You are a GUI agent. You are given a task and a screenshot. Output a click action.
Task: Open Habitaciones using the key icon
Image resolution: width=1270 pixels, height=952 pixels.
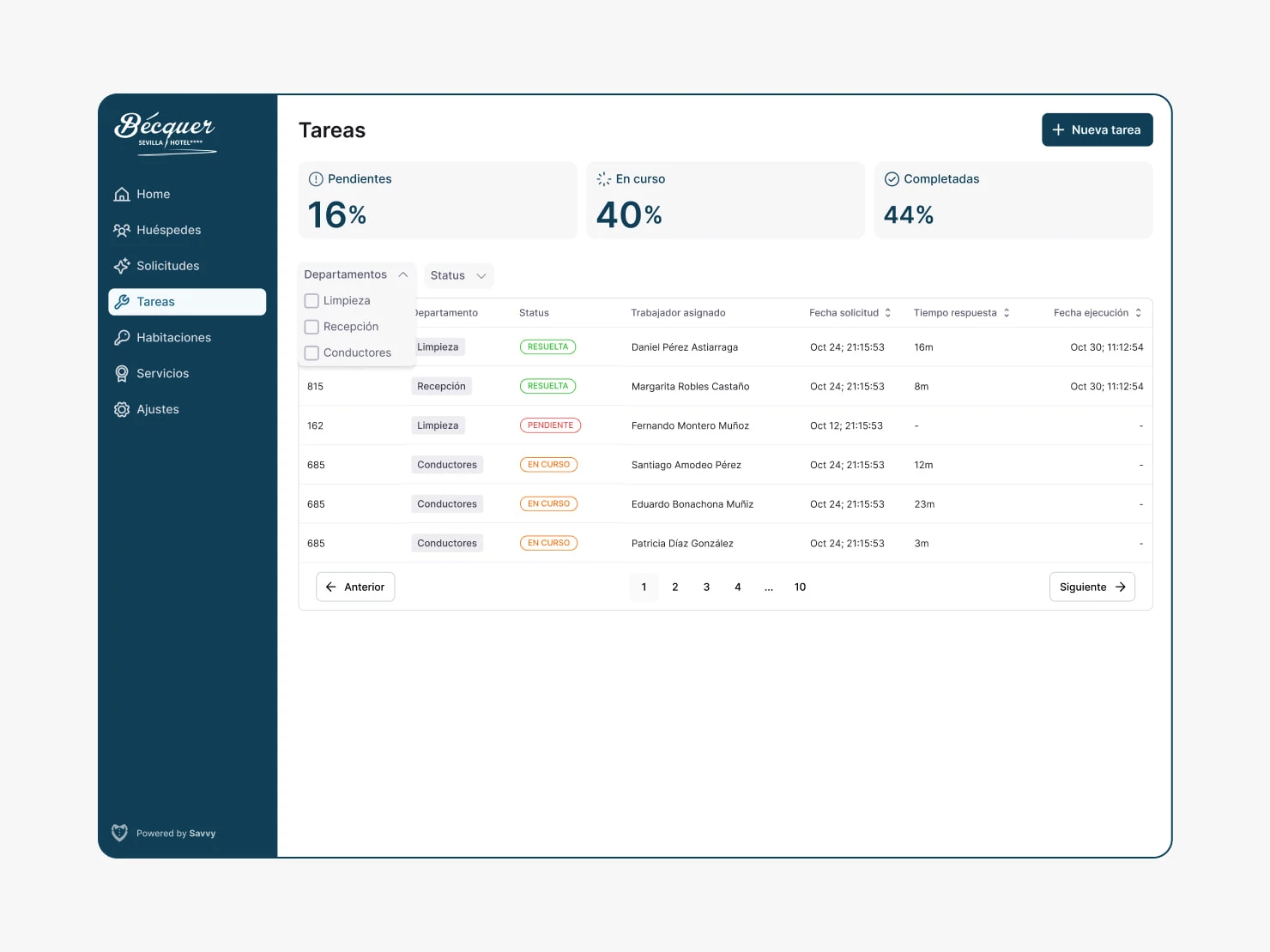[121, 337]
